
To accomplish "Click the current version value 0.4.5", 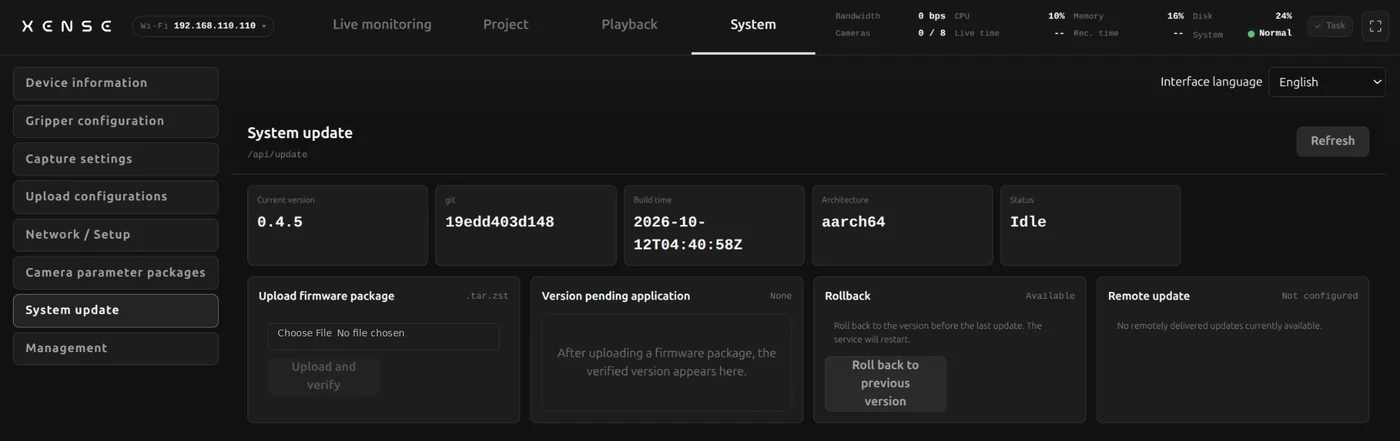I will pyautogui.click(x=280, y=222).
